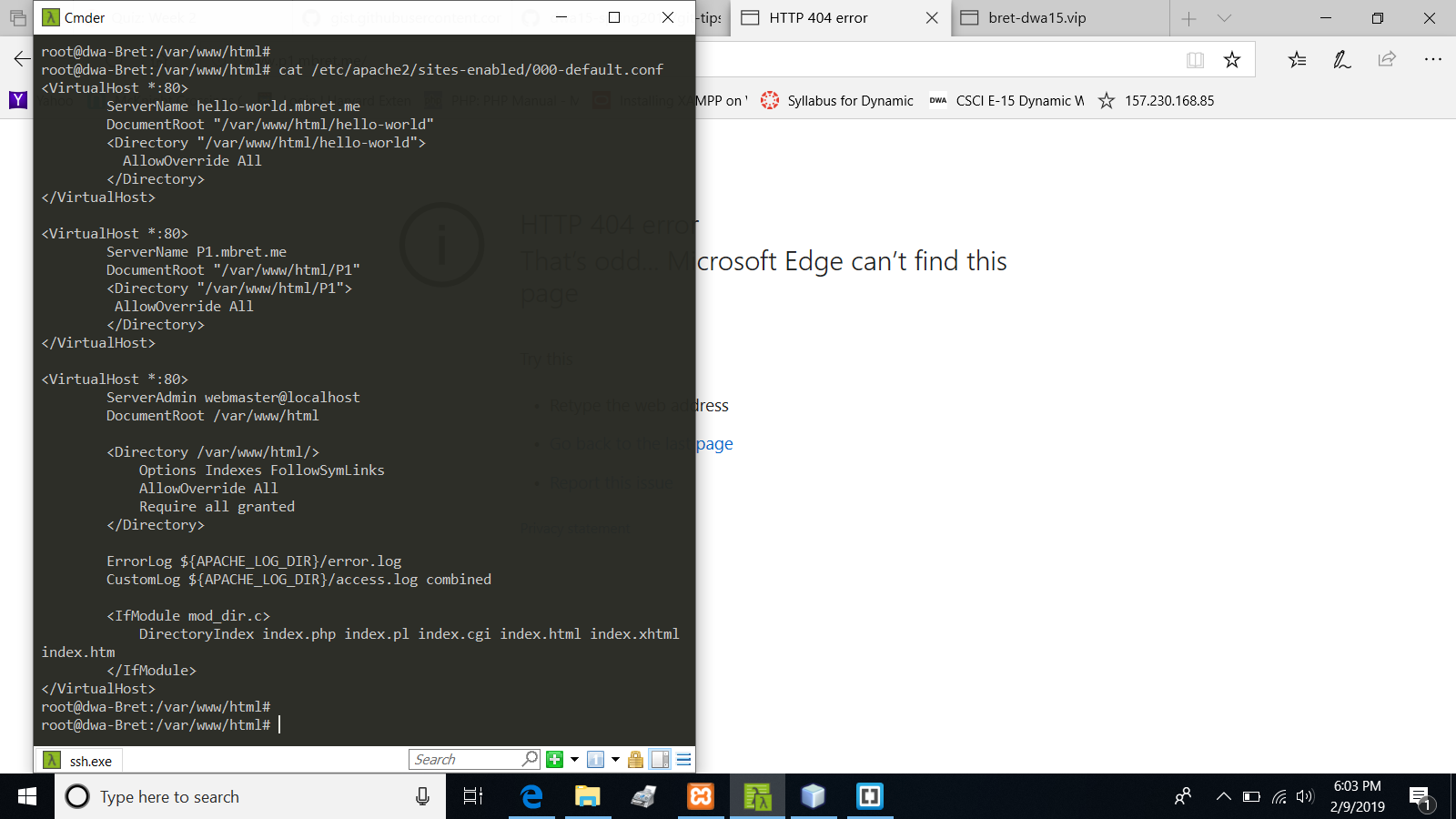Open Microsoft Edge from the taskbar
Image resolution: width=1456 pixels, height=819 pixels.
[x=531, y=796]
